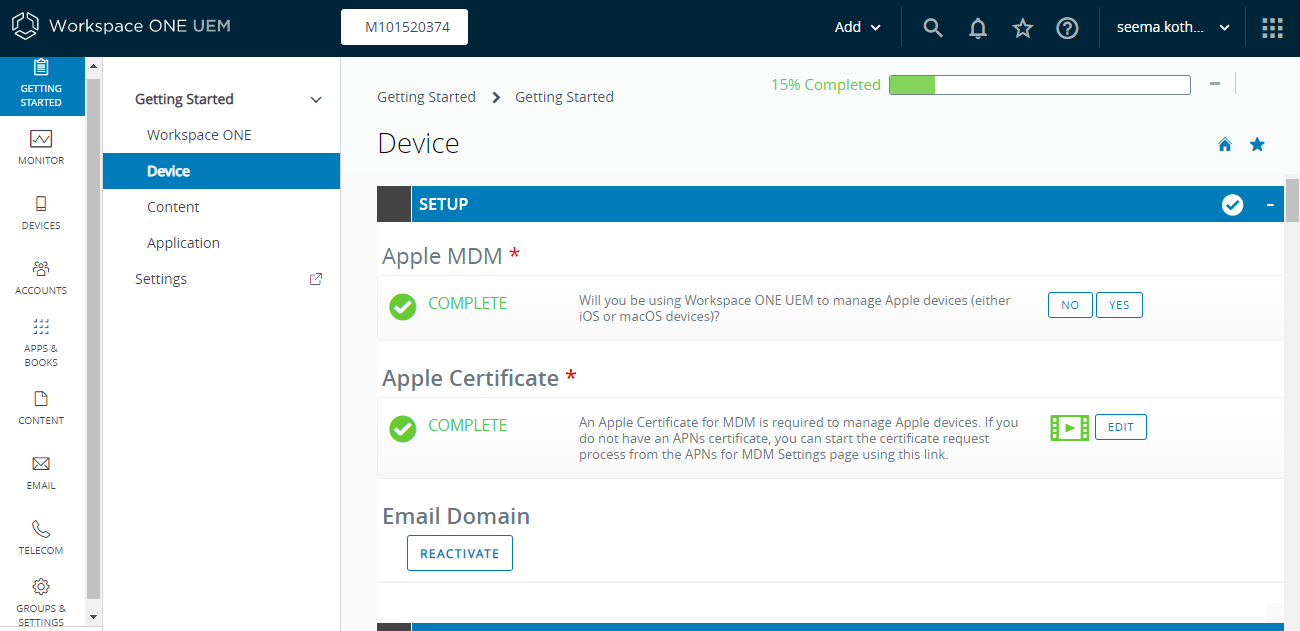
Task: Click the main content vertical scrollbar
Action: 1292,199
